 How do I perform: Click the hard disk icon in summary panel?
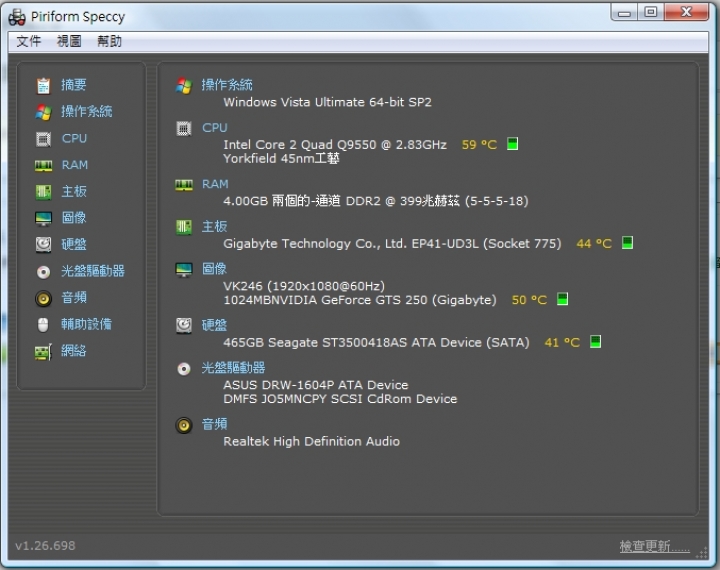tap(184, 326)
